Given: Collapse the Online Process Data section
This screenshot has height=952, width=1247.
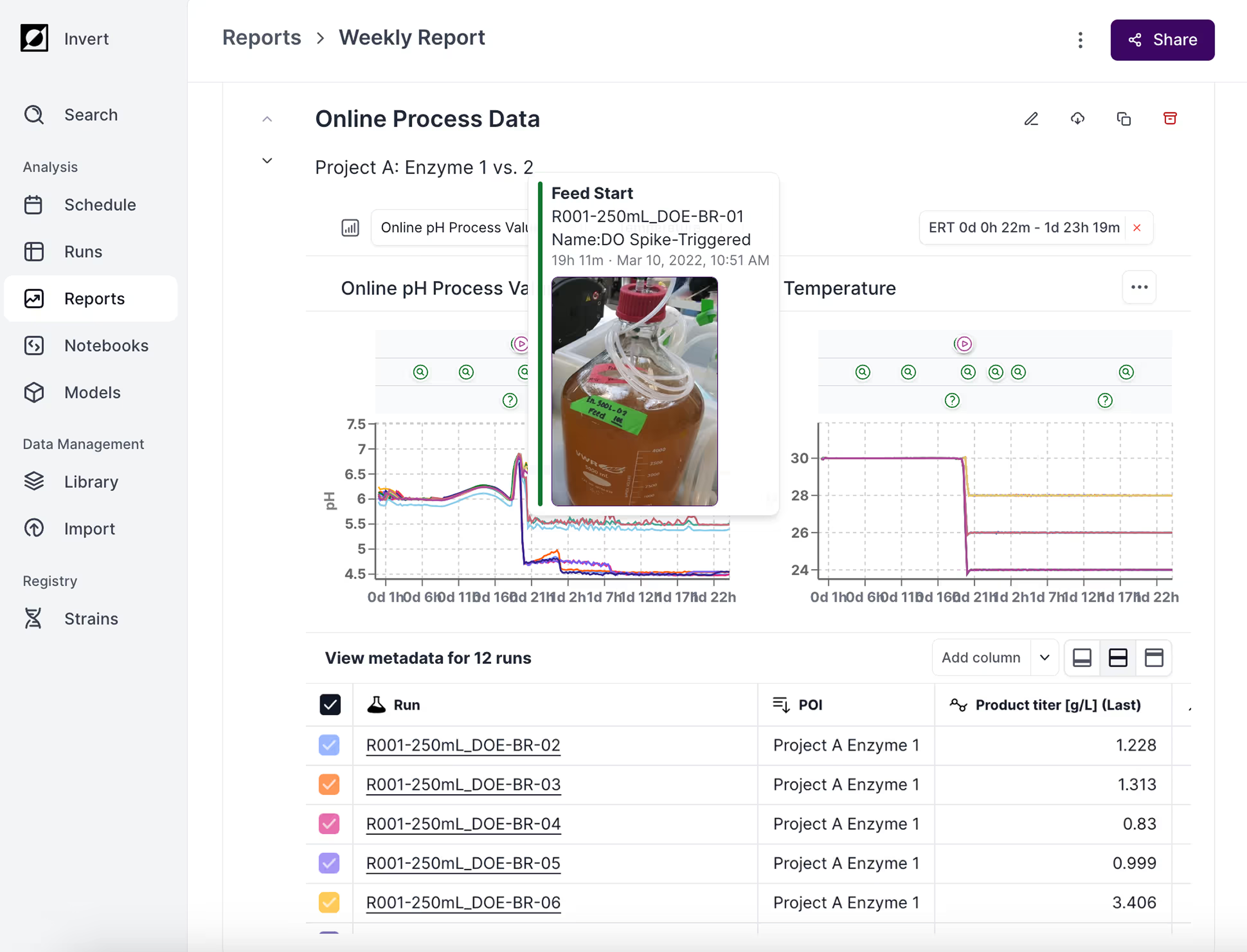Looking at the screenshot, I should pos(267,119).
